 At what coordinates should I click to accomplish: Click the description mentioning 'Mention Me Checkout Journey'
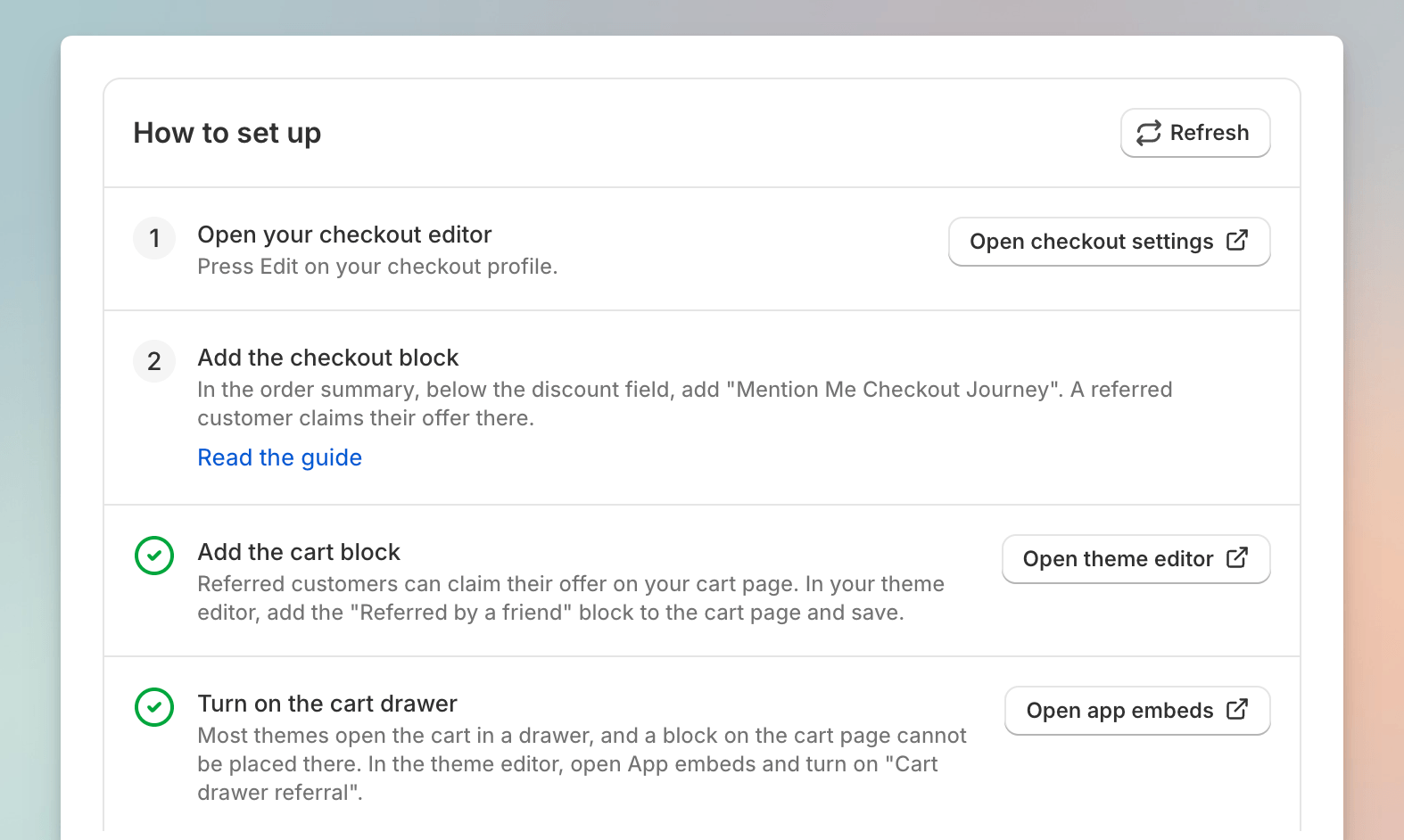685,404
